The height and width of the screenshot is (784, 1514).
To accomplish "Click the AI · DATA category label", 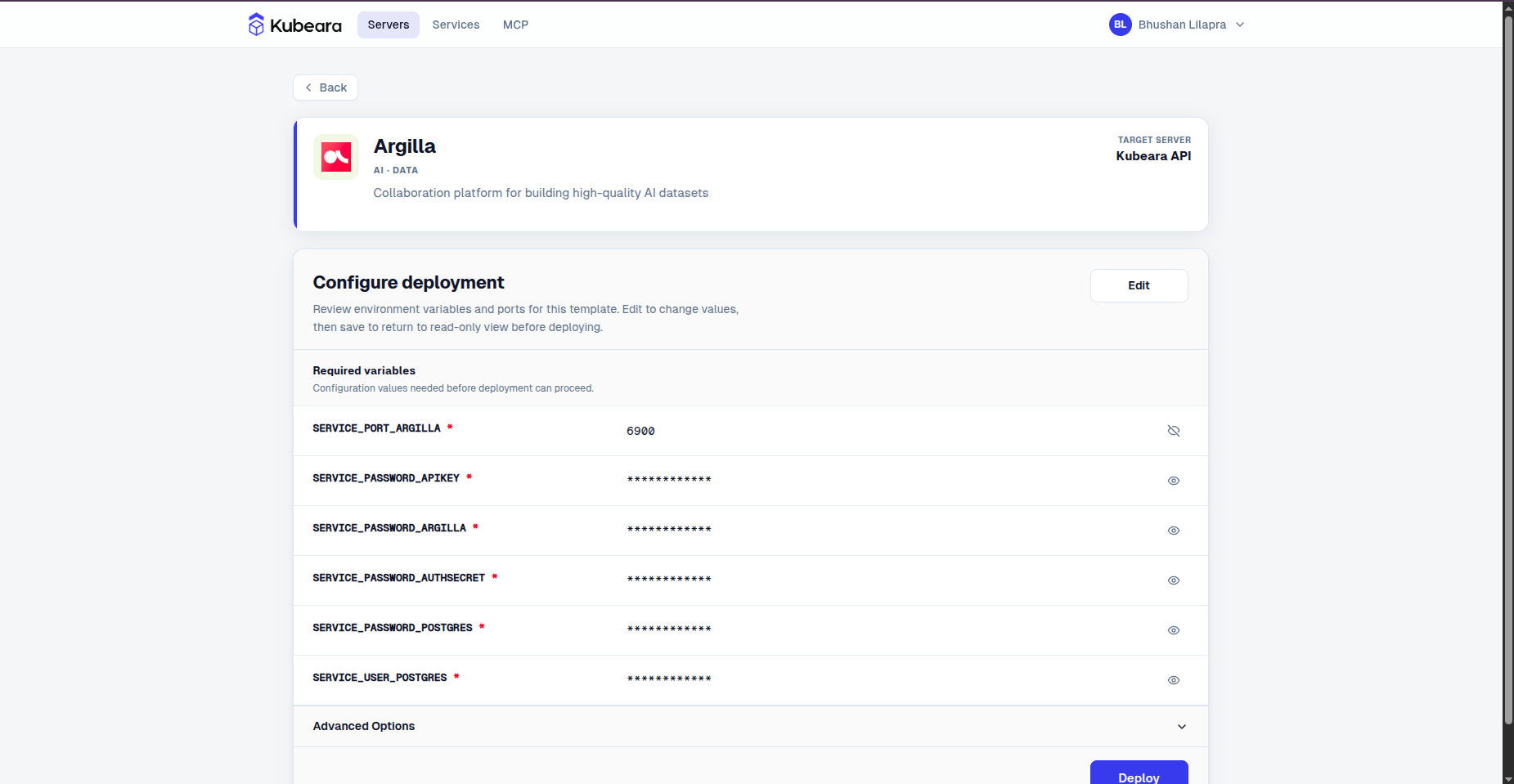I will pyautogui.click(x=396, y=170).
